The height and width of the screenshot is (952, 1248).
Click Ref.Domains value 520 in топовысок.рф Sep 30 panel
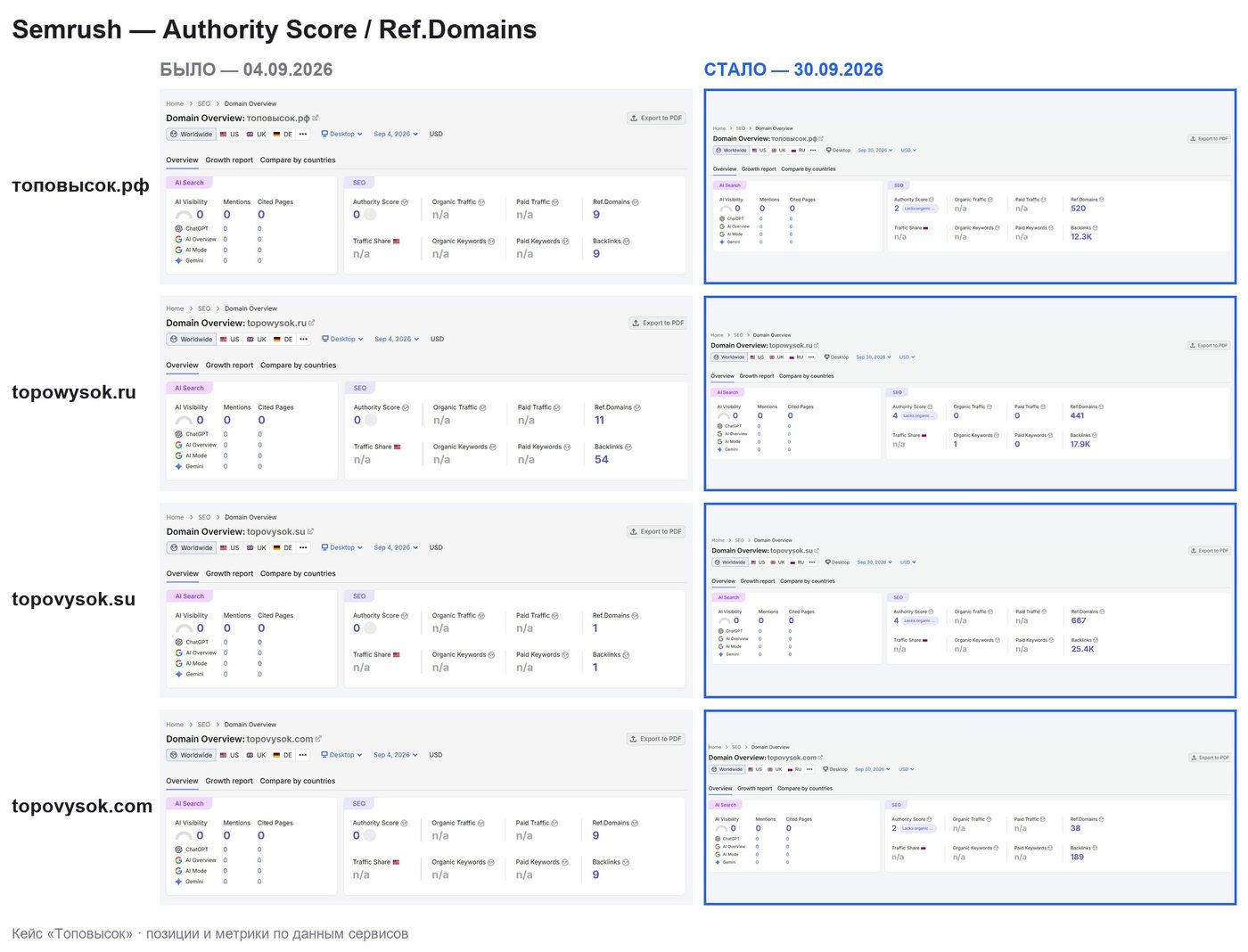pyautogui.click(x=1079, y=209)
